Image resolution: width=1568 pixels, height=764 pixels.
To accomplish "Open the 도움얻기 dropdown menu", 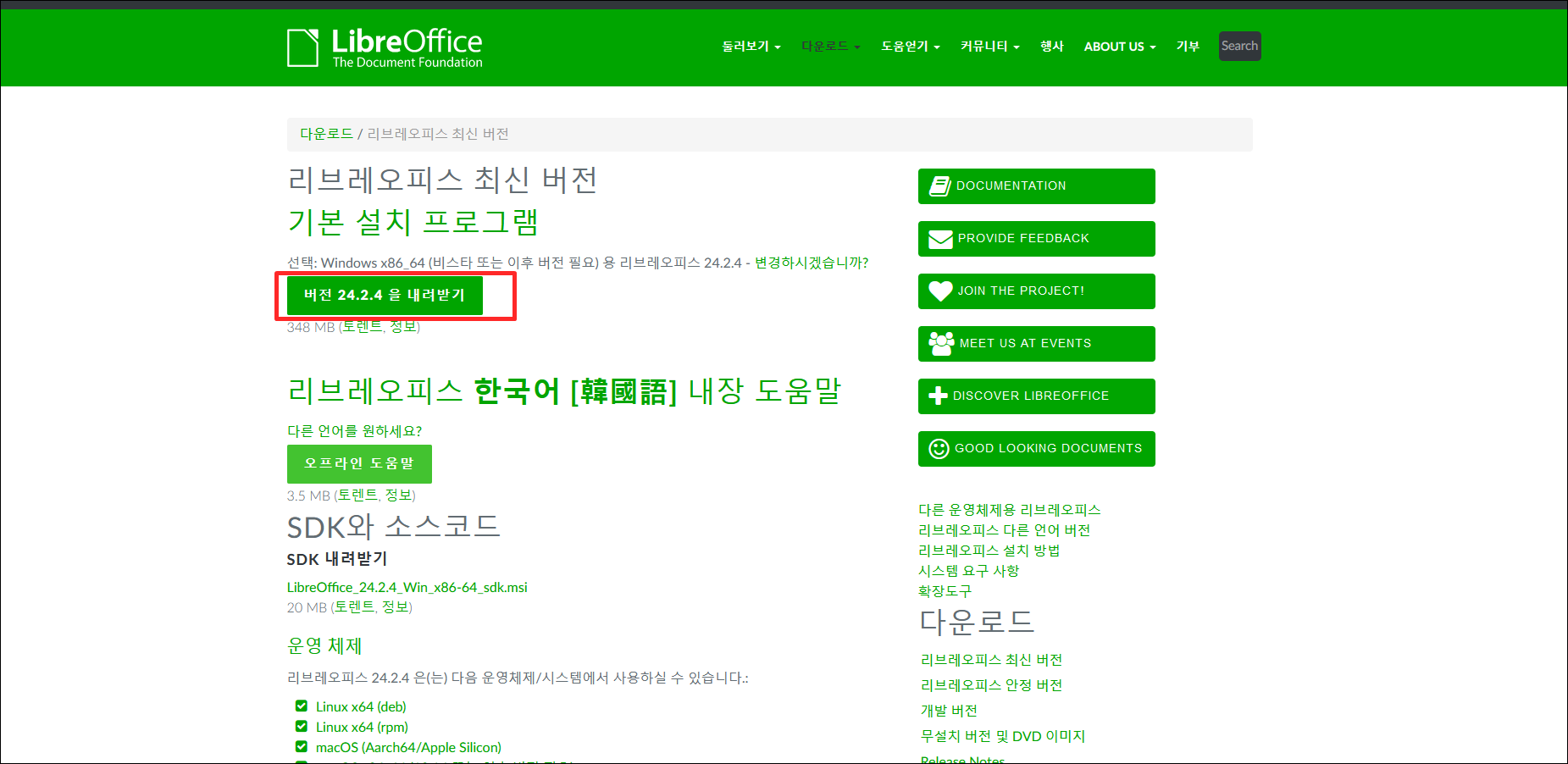I will 910,47.
